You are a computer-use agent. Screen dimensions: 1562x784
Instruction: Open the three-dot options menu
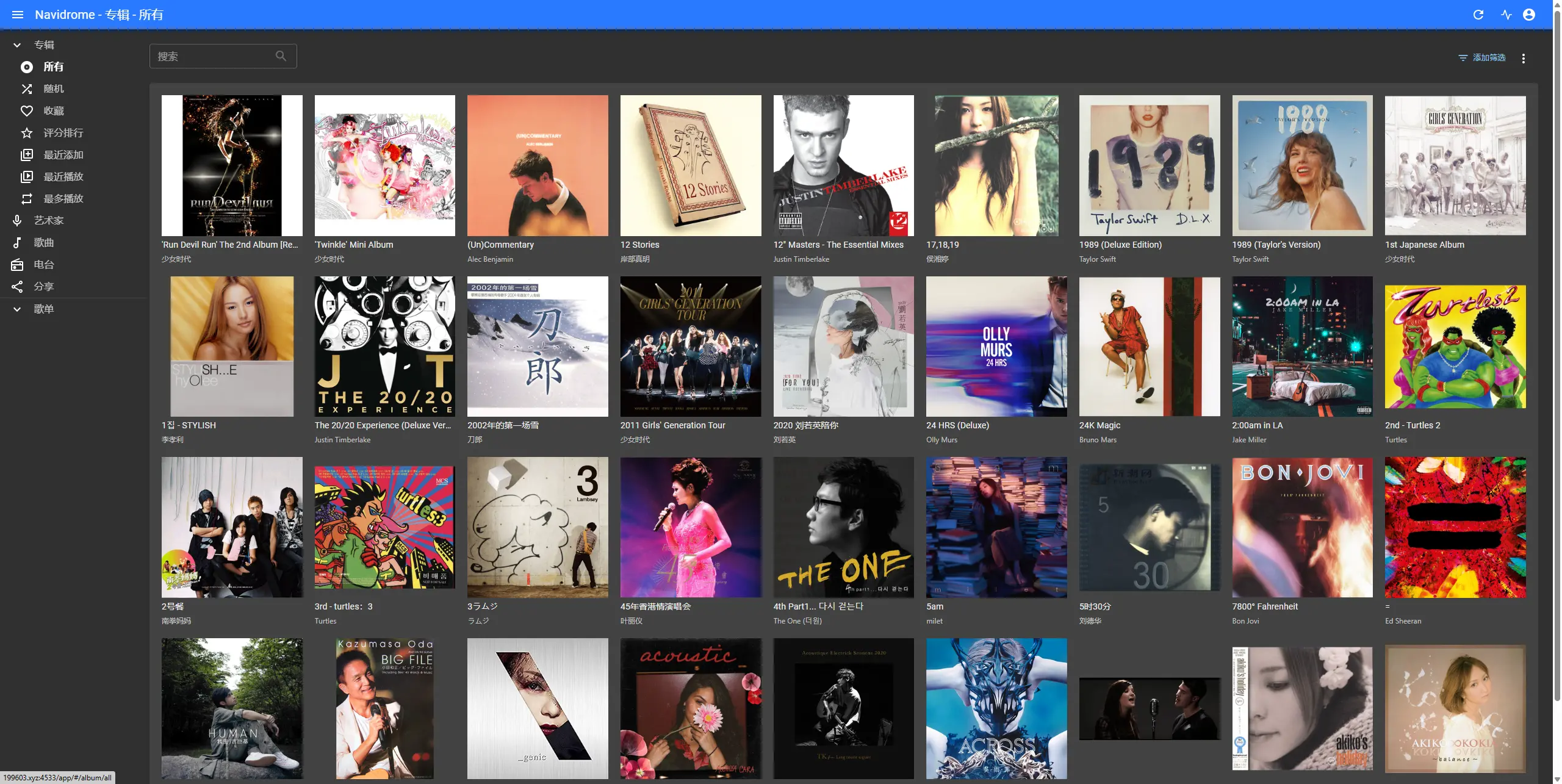pyautogui.click(x=1523, y=59)
